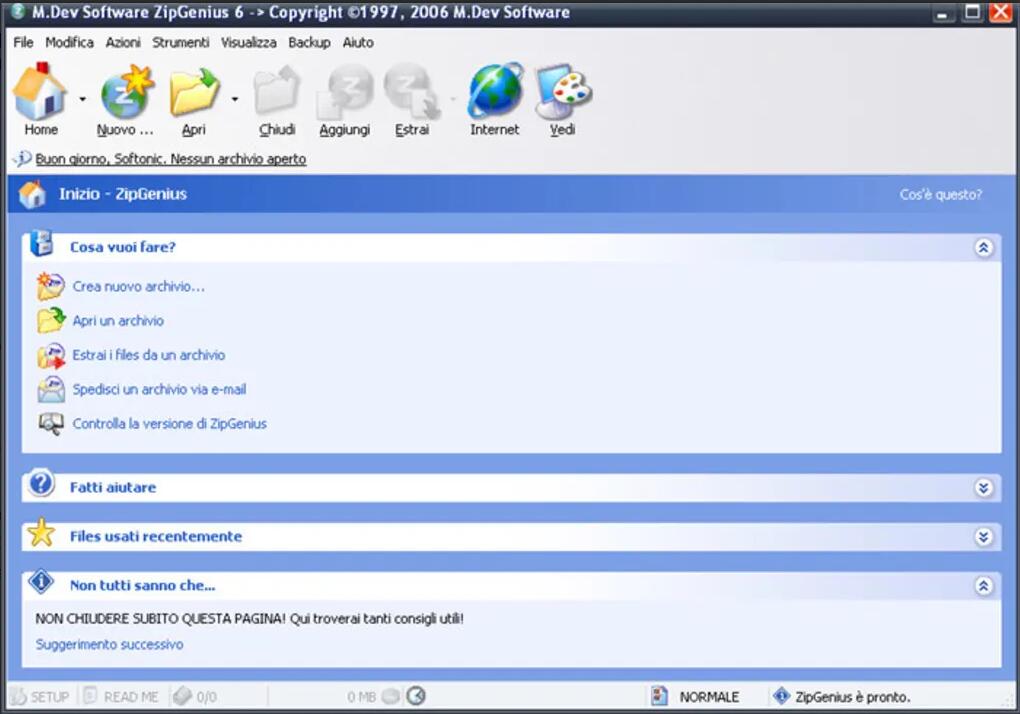
Task: Expand the 'Files usati recentemente' panel
Action: [983, 537]
